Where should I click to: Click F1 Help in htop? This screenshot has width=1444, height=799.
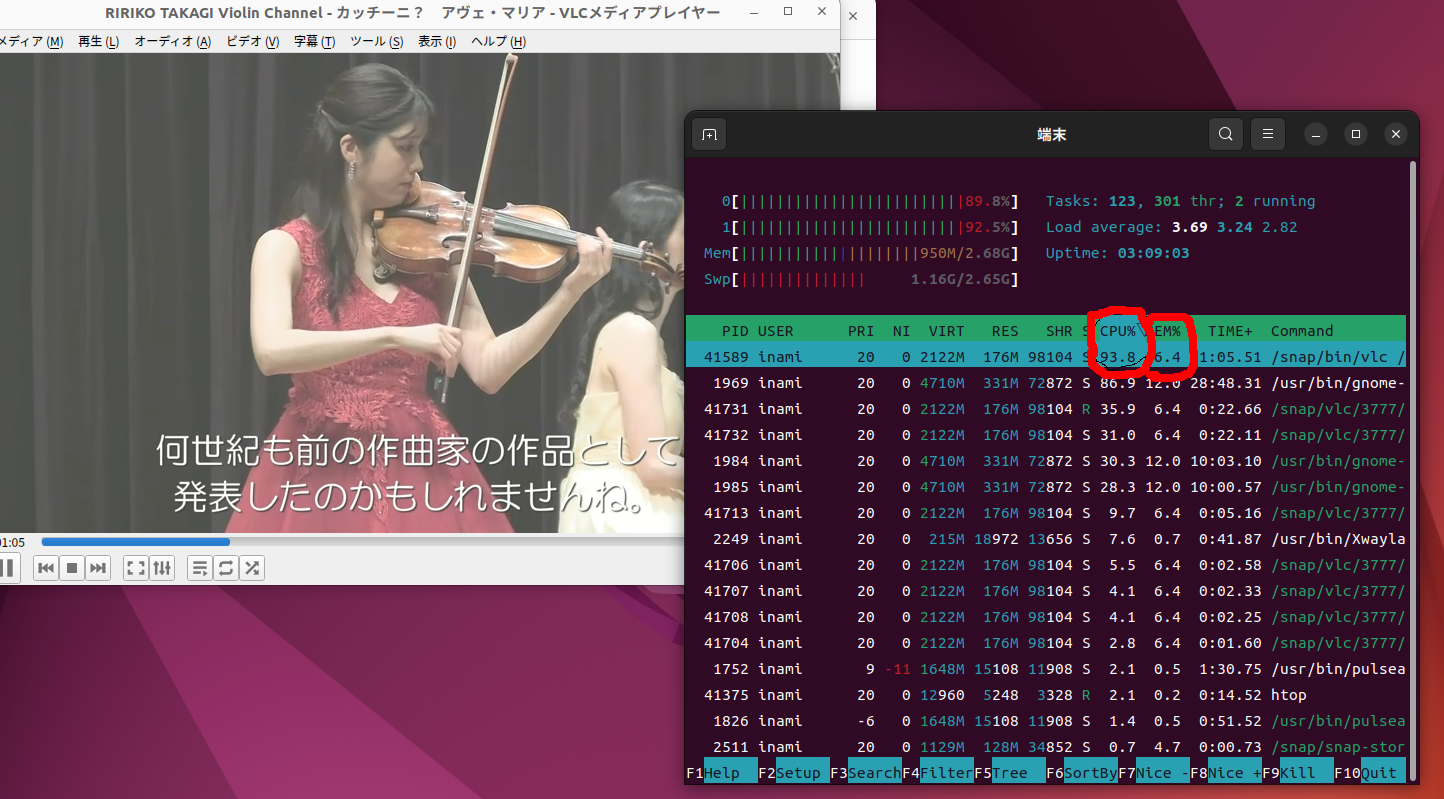(x=722, y=773)
